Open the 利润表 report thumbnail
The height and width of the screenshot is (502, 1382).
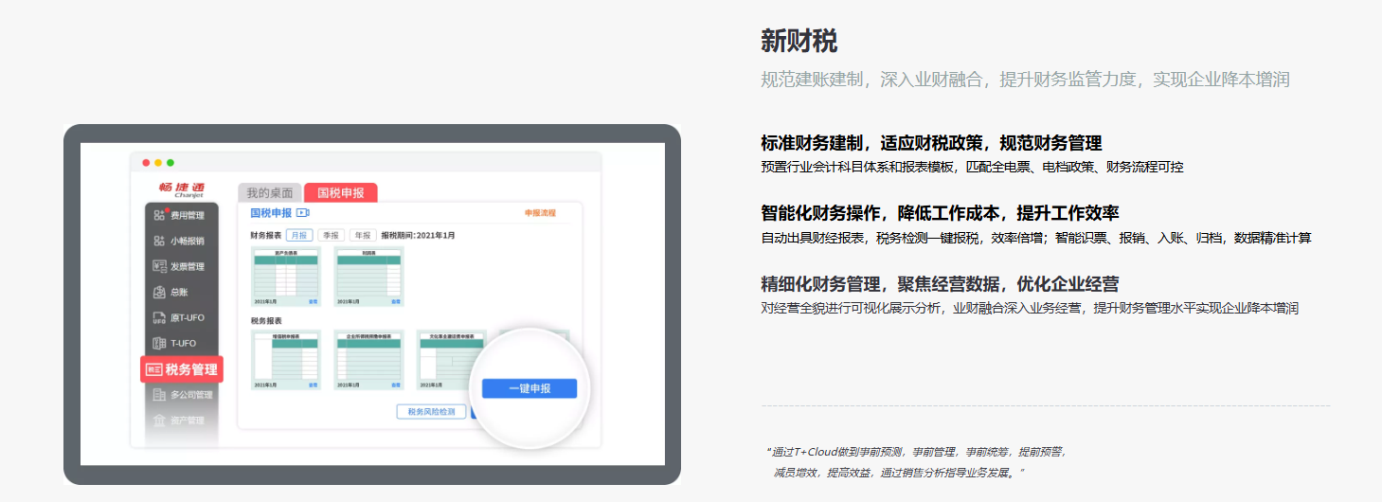pyautogui.click(x=369, y=276)
